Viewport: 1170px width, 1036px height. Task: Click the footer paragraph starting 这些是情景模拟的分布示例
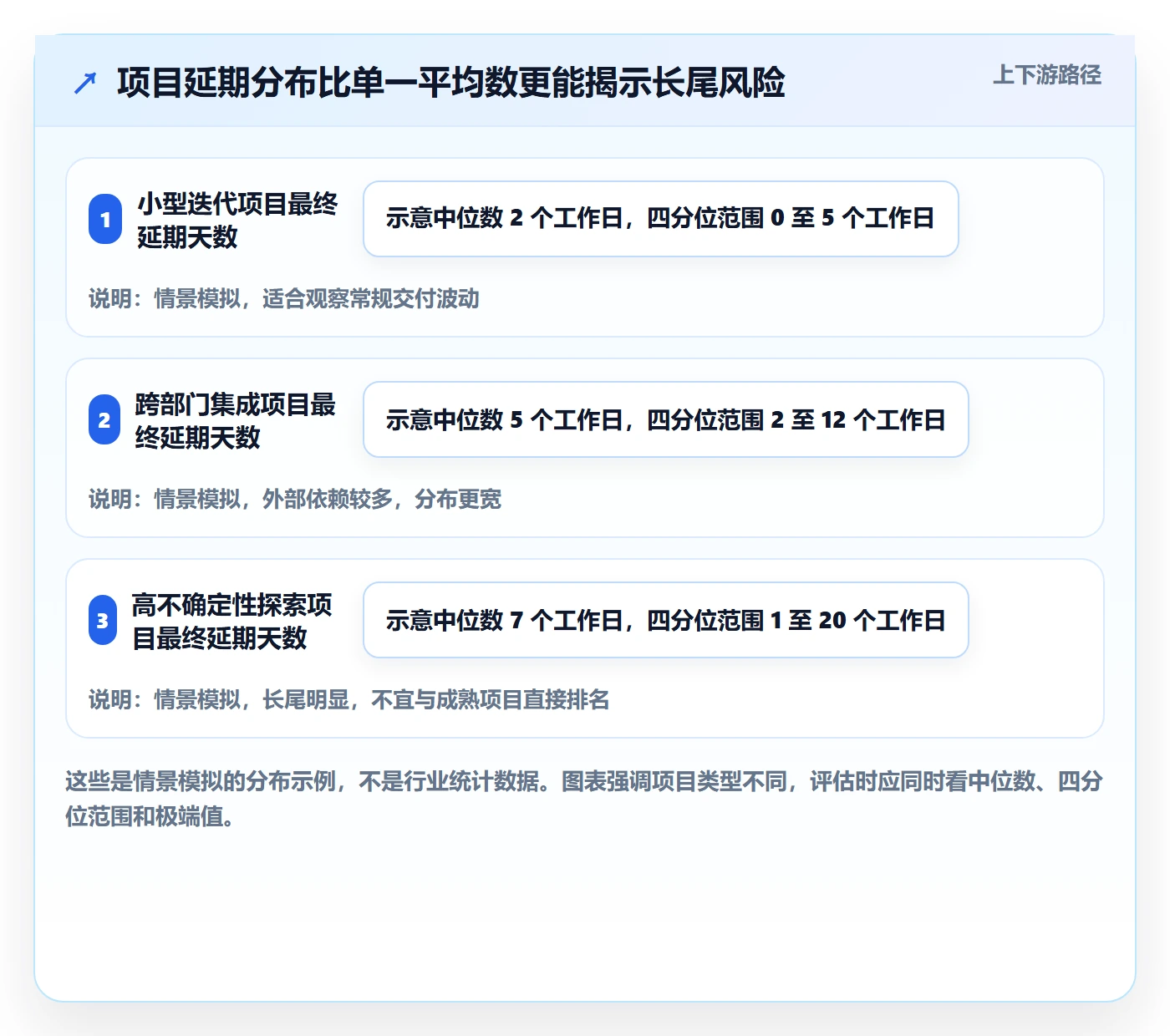[584, 799]
